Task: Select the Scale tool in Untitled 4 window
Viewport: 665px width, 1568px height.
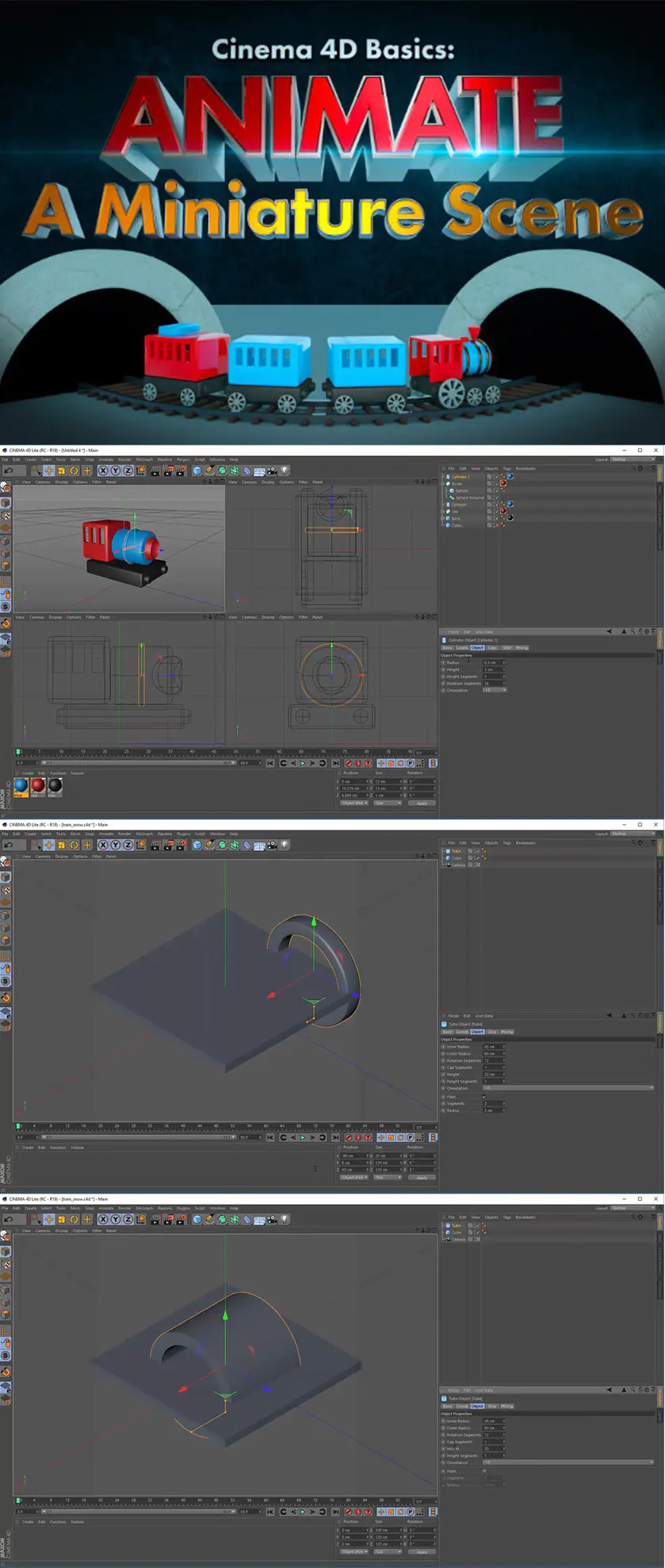Action: [61, 470]
